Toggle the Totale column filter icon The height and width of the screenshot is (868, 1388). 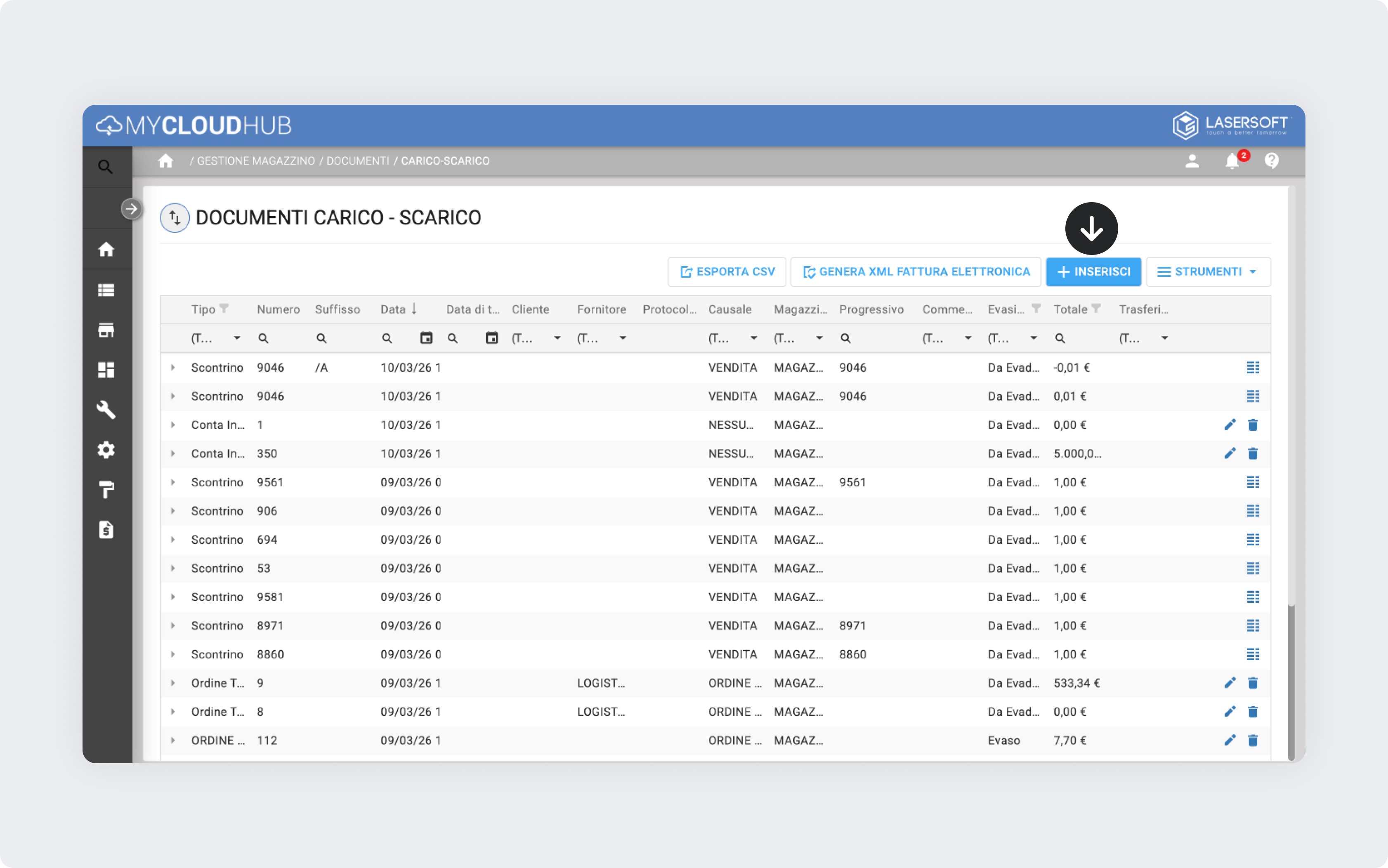pos(1096,309)
